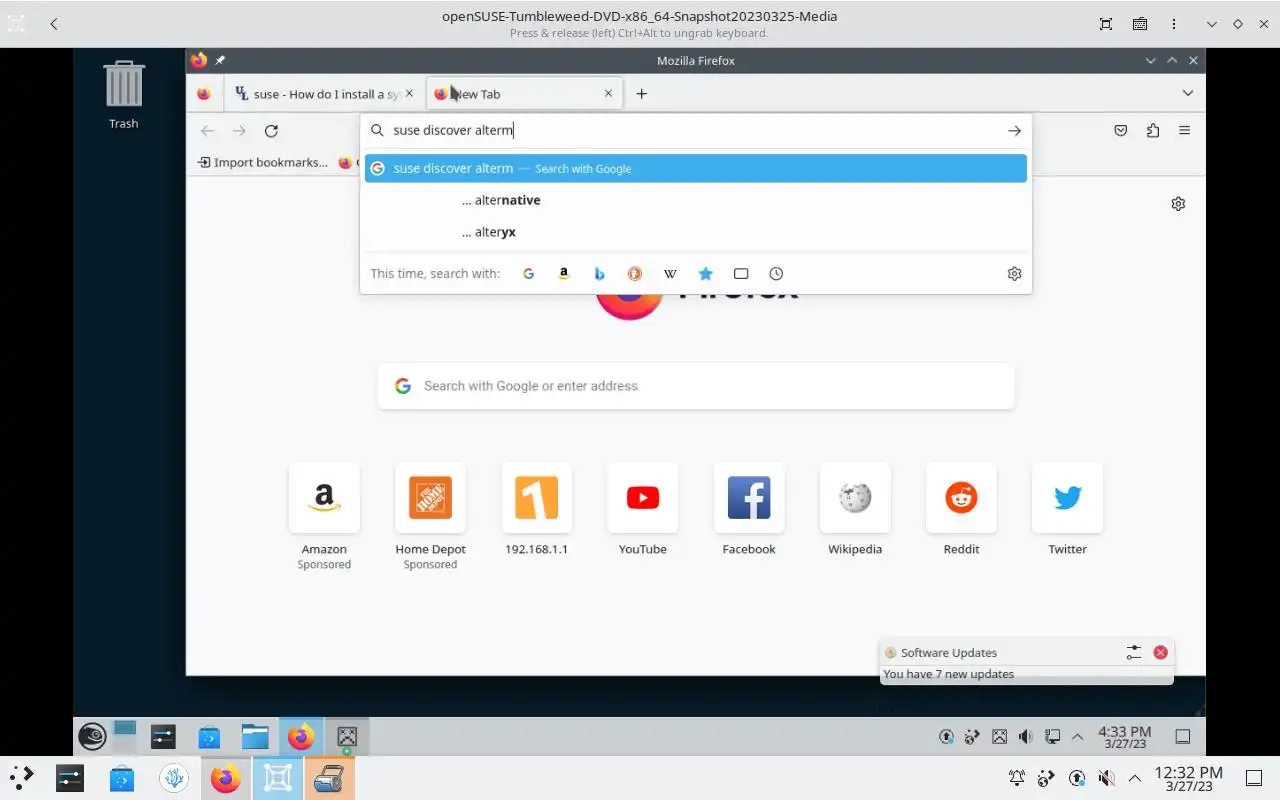The width and height of the screenshot is (1280, 800).
Task: Close the 'suse - How do I install' tab
Action: coord(408,94)
